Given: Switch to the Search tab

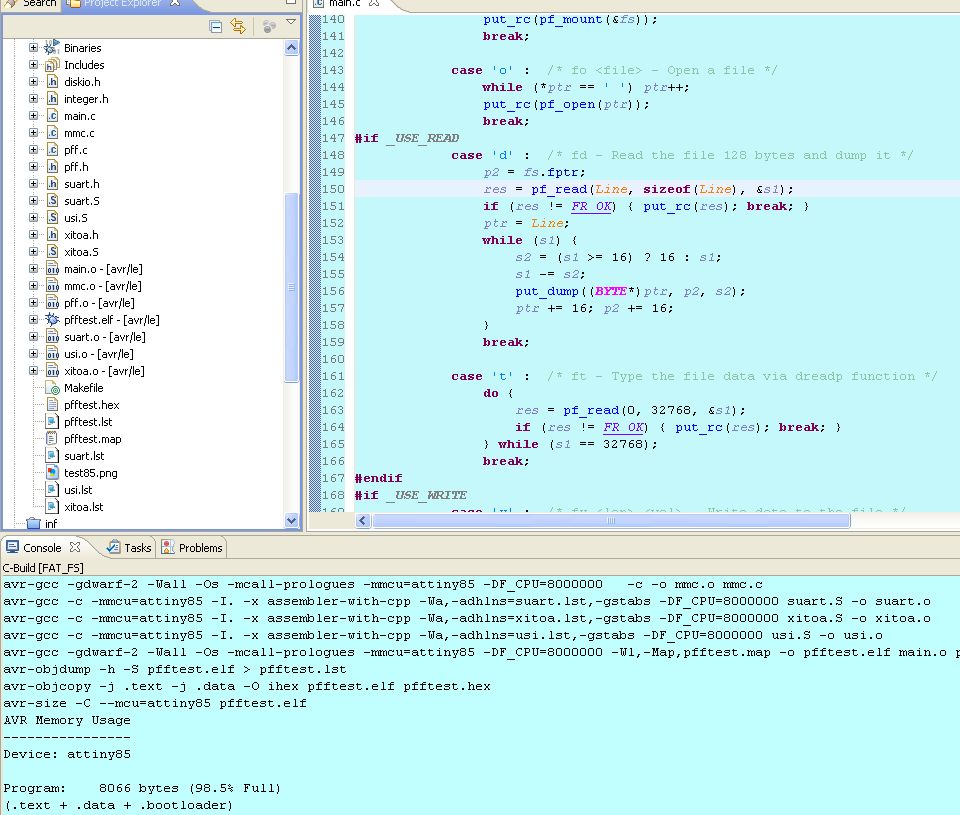Looking at the screenshot, I should pos(31,4).
